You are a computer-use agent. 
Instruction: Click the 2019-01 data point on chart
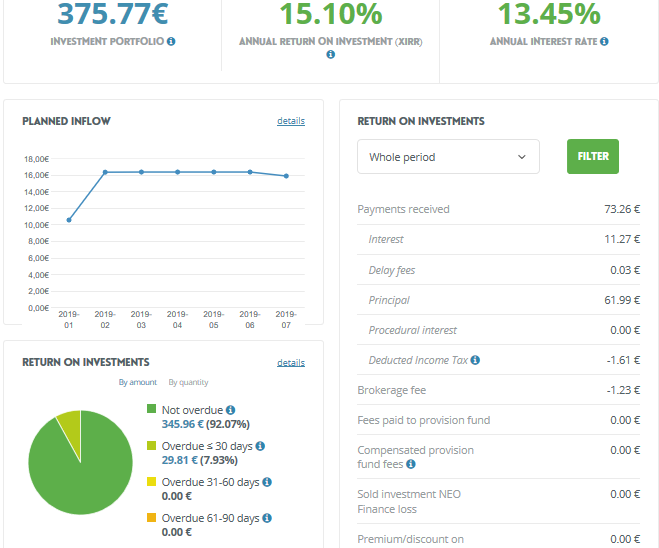tap(69, 220)
